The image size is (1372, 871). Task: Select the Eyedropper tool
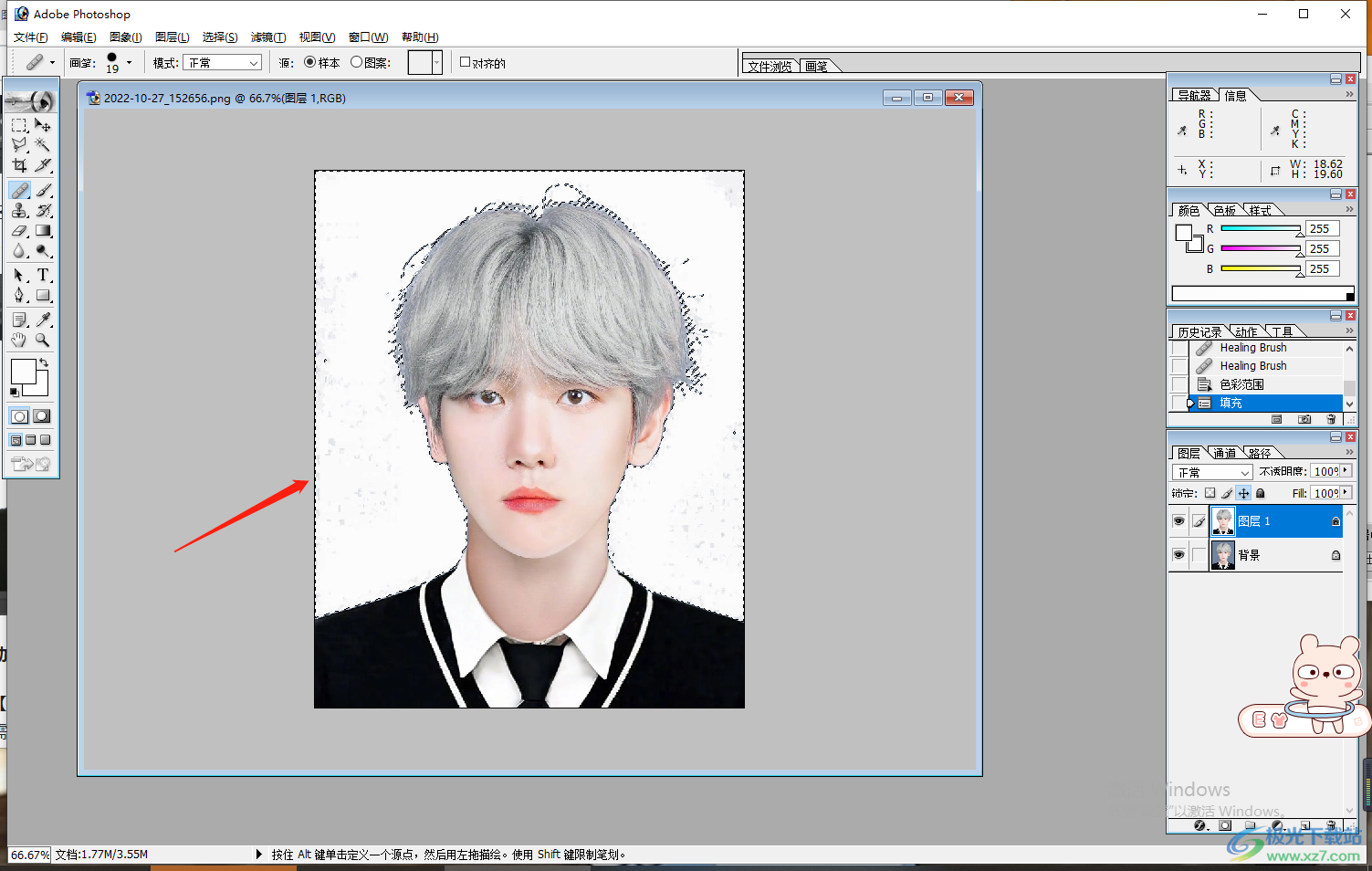click(x=43, y=320)
